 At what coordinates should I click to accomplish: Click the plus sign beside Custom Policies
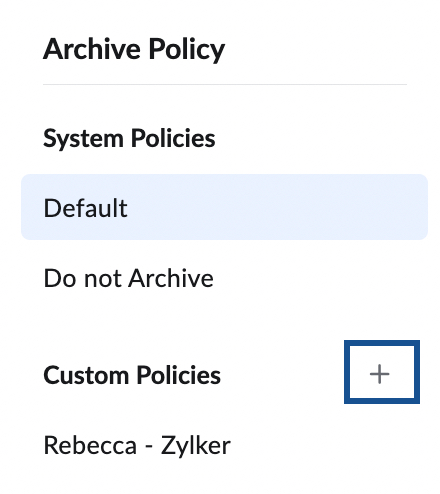[x=380, y=374]
